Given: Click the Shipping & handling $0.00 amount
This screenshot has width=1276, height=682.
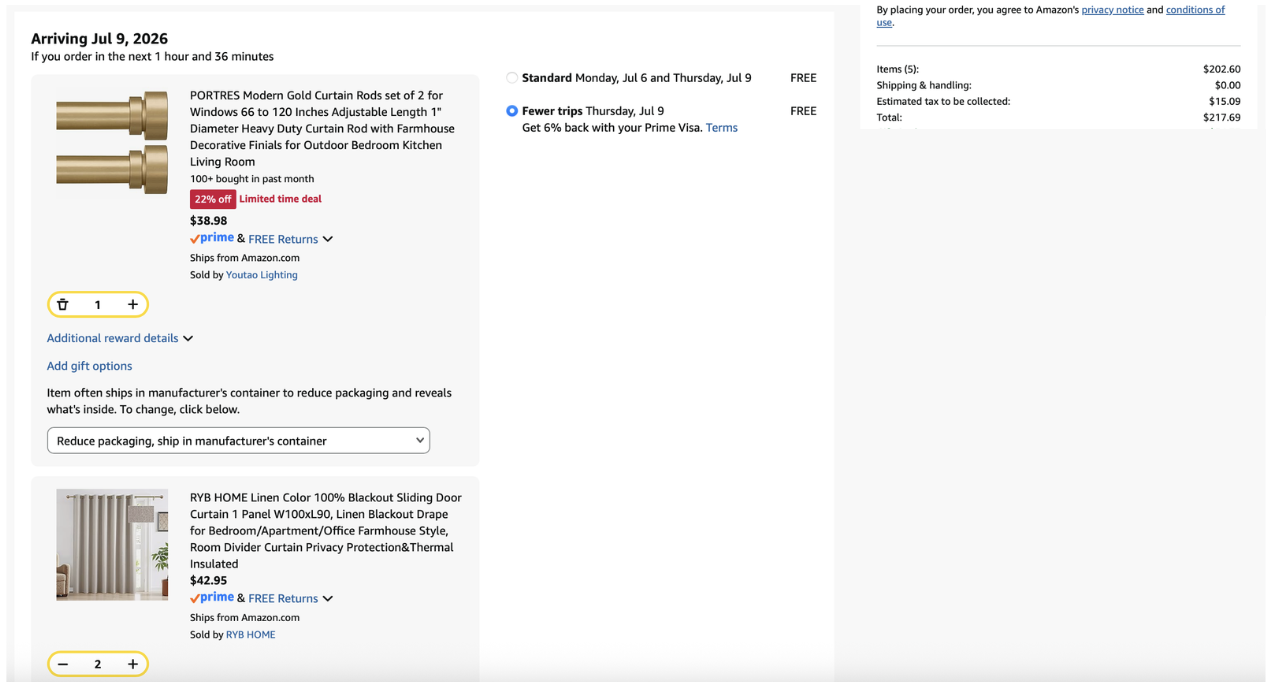Looking at the screenshot, I should coord(1227,85).
